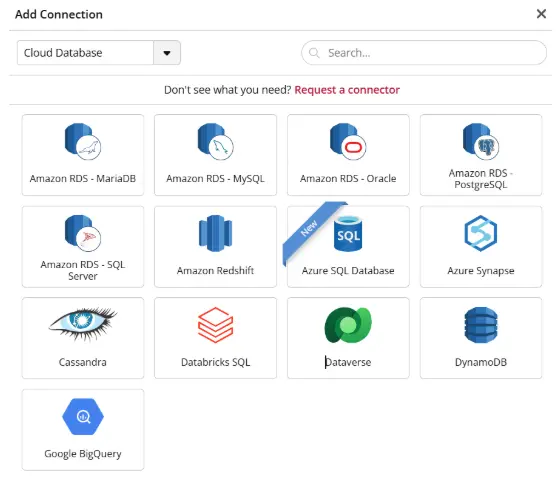Select the Cassandra eye icon
This screenshot has width=556, height=482.
pyautogui.click(x=83, y=325)
